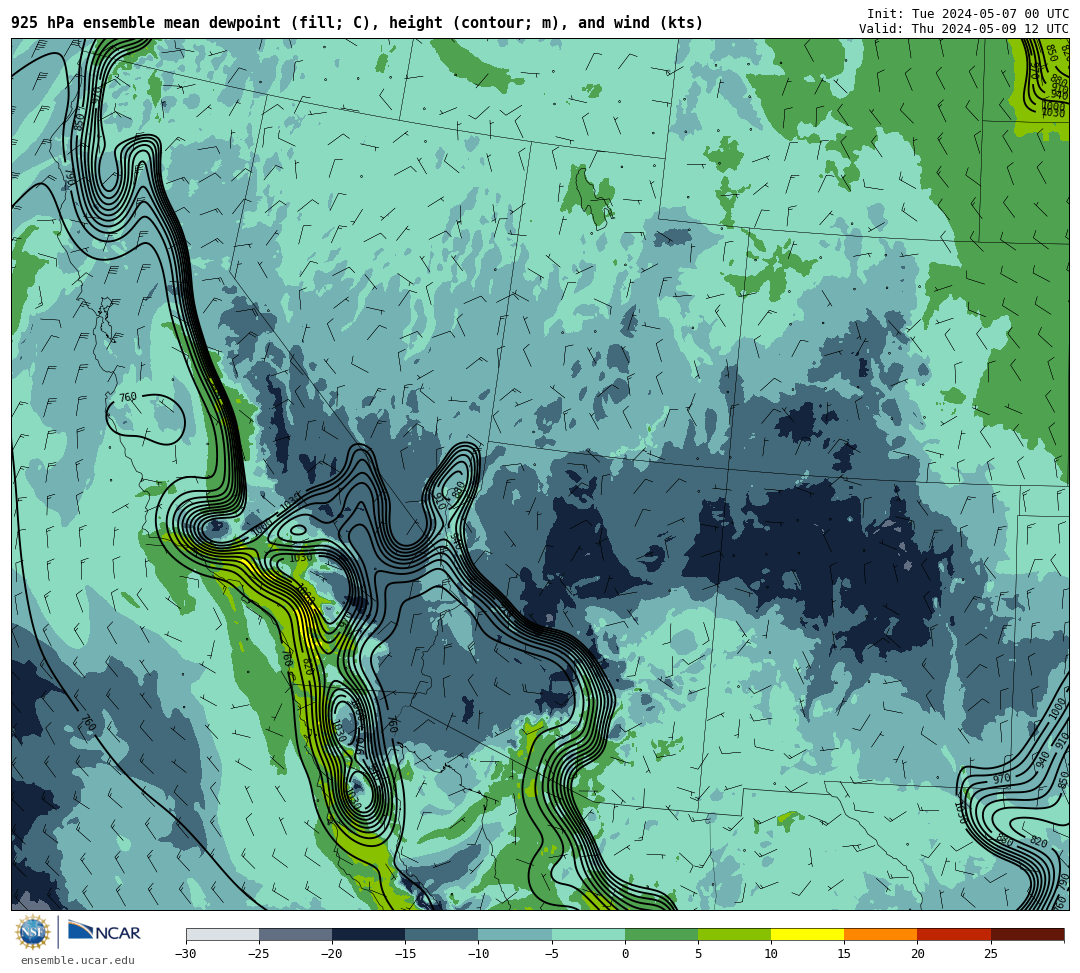
Task: Click the 25 colorbar label
Action: 990,954
